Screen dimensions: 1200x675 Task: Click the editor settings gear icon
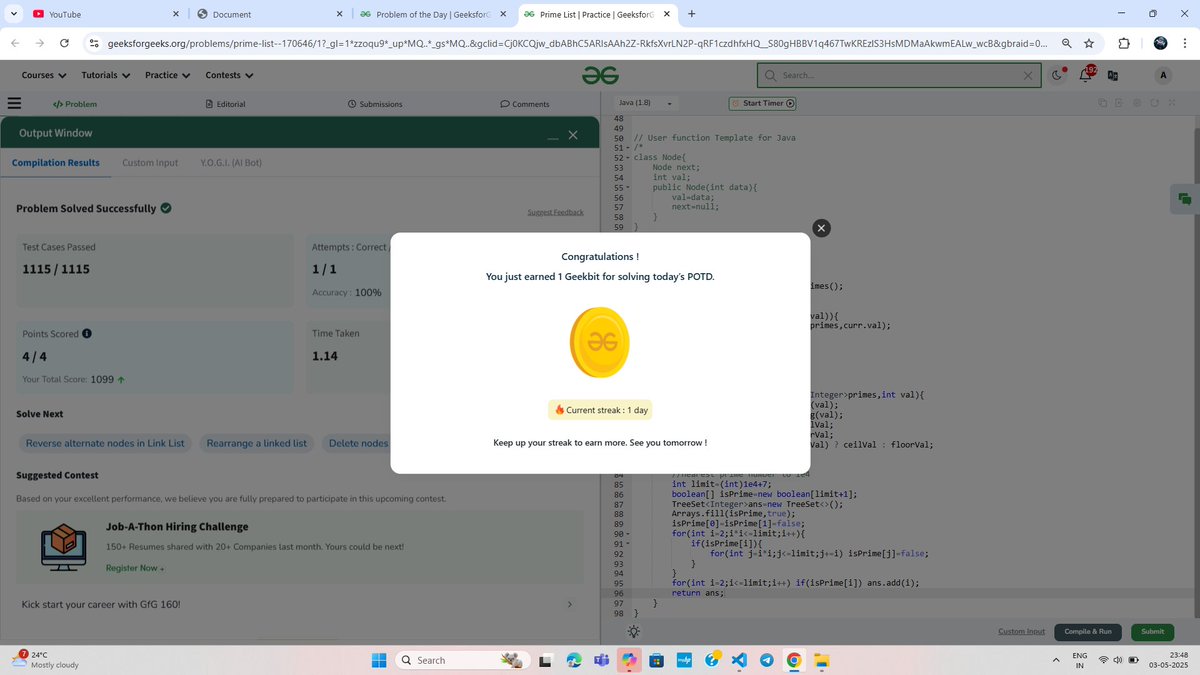pyautogui.click(x=1137, y=103)
